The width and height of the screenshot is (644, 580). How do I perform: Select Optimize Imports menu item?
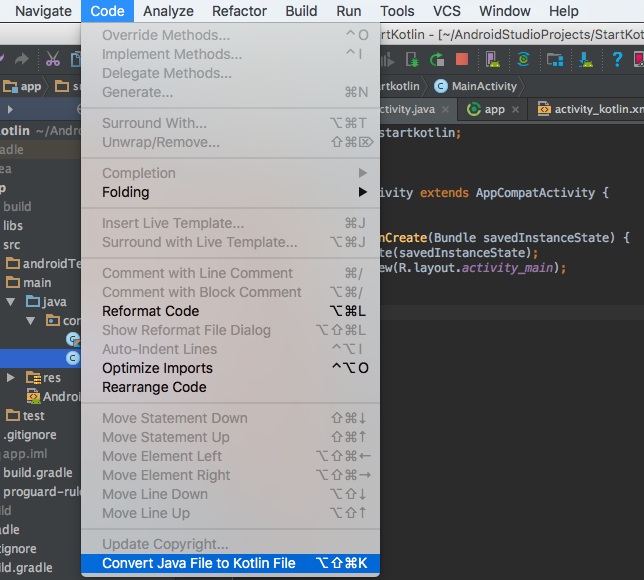click(230, 368)
